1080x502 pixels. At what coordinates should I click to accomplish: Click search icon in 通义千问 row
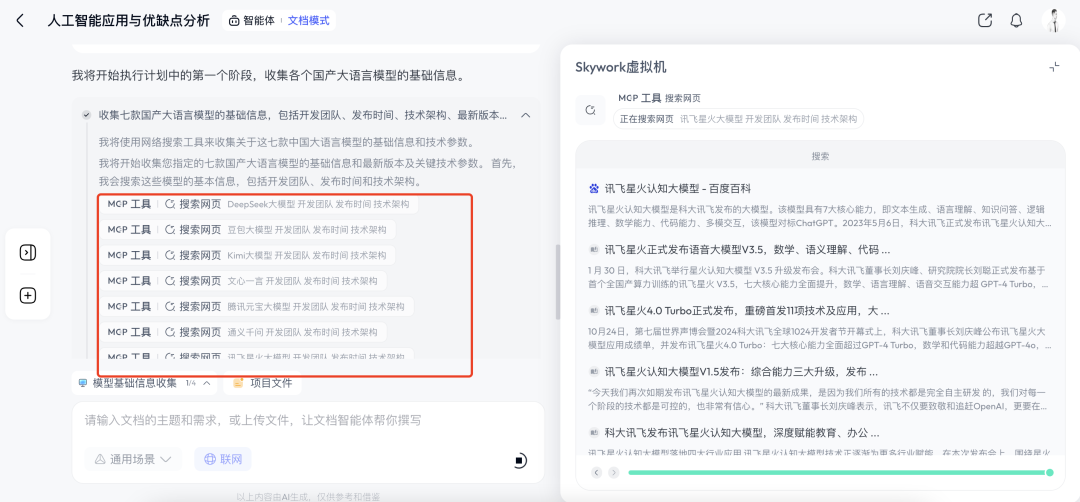tap(170, 332)
